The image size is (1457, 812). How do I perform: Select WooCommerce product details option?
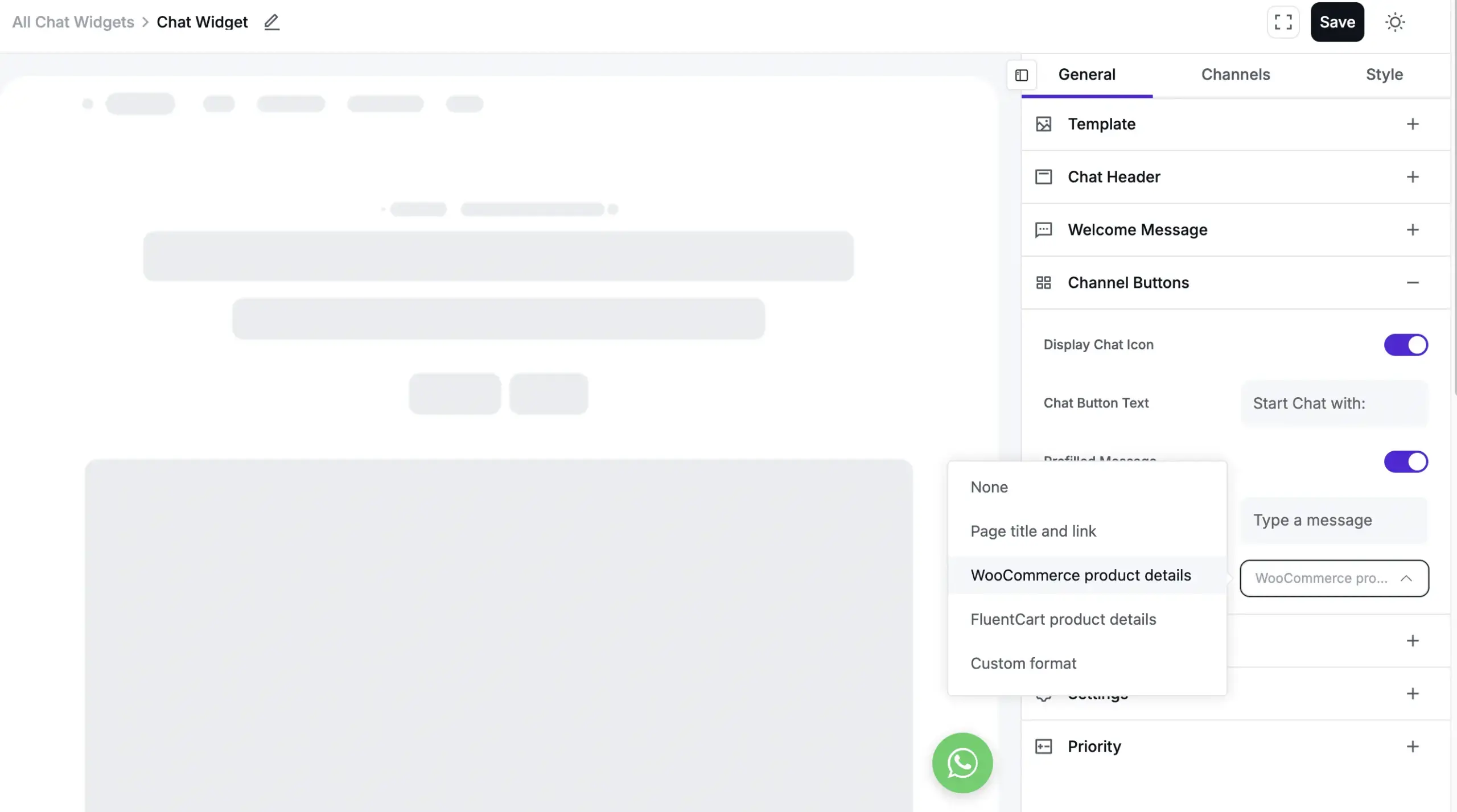[1087, 575]
